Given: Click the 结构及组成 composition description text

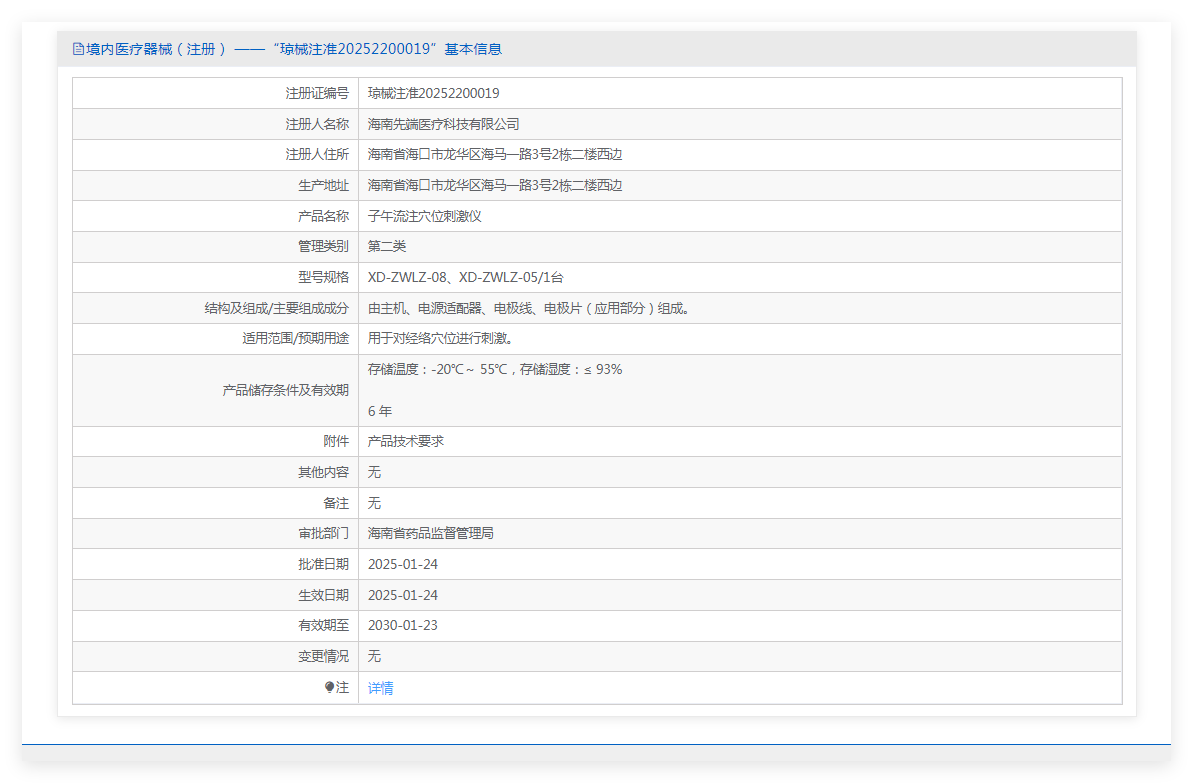Looking at the screenshot, I should (530, 308).
